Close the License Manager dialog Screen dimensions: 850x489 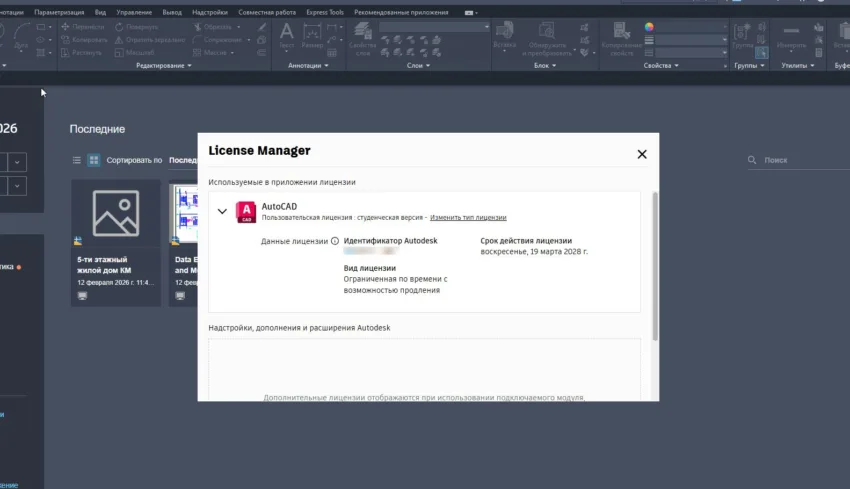point(642,155)
